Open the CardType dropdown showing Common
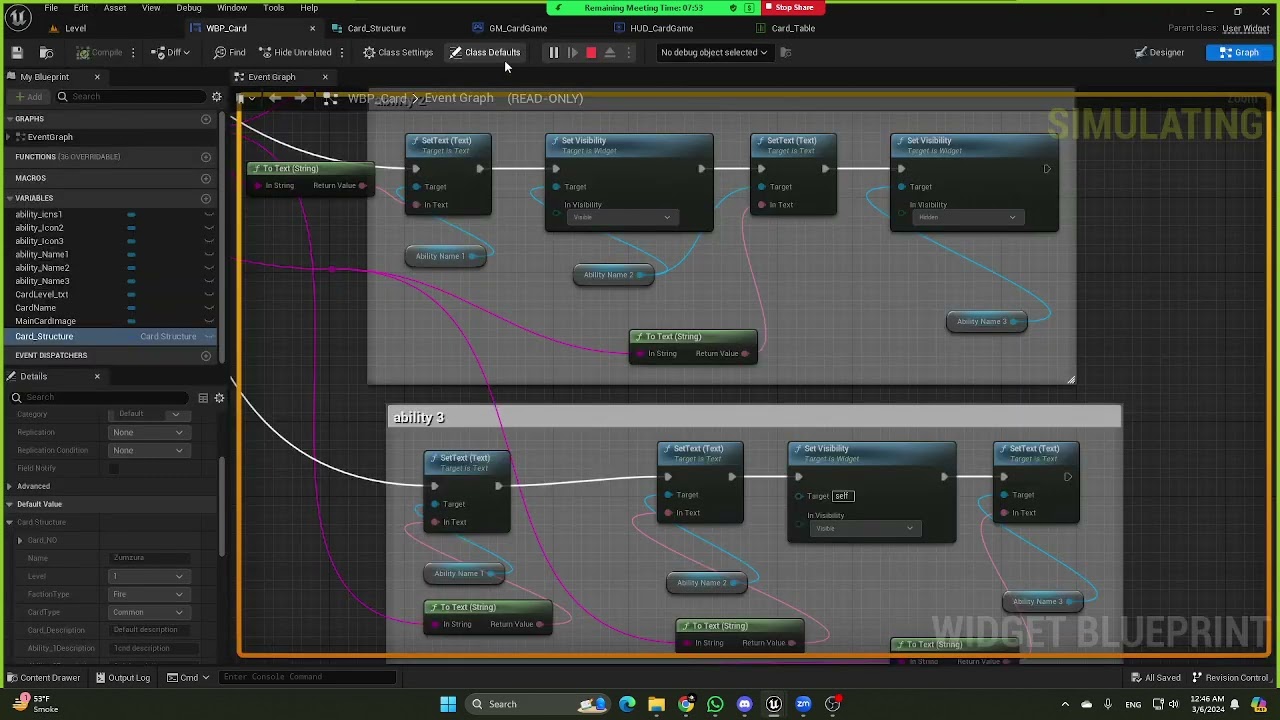This screenshot has width=1280, height=720. point(148,612)
